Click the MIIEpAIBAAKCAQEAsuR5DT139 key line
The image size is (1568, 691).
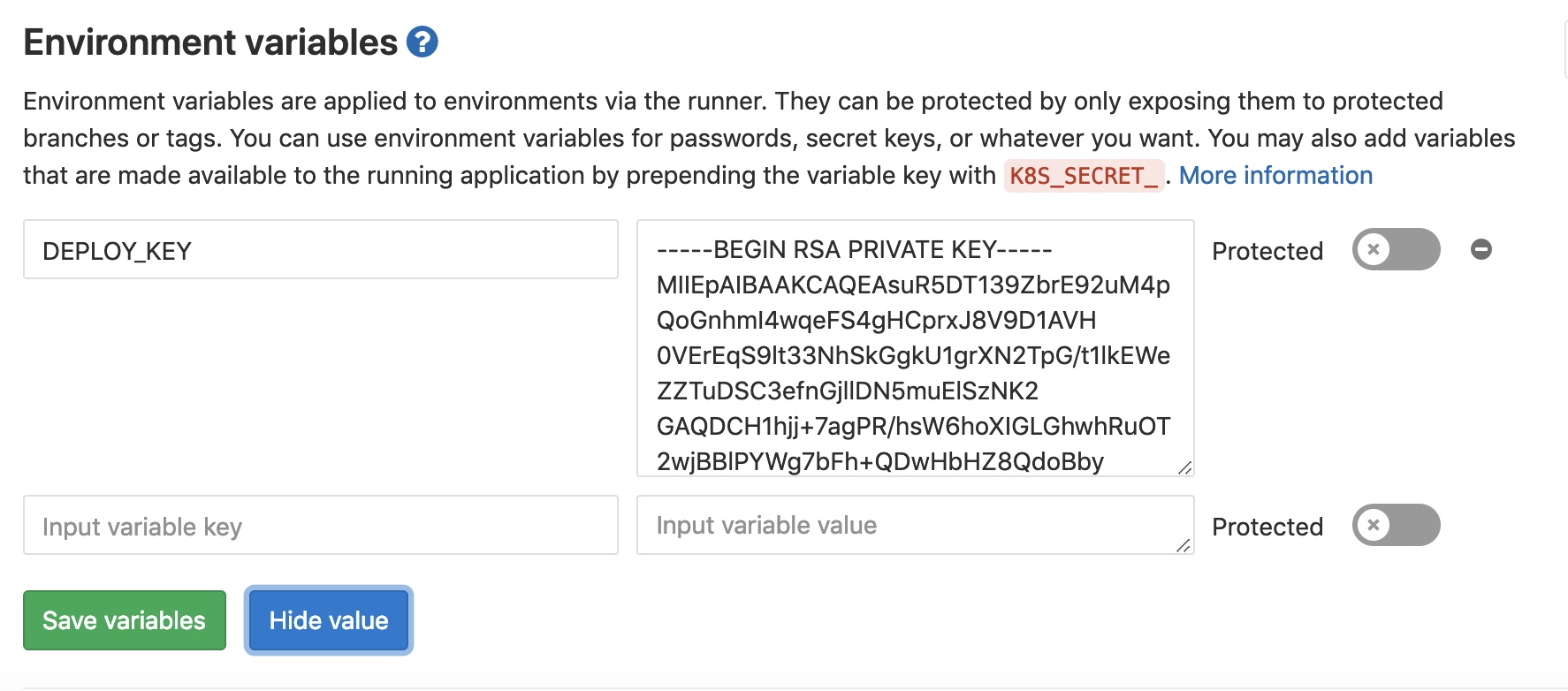pyautogui.click(x=913, y=285)
